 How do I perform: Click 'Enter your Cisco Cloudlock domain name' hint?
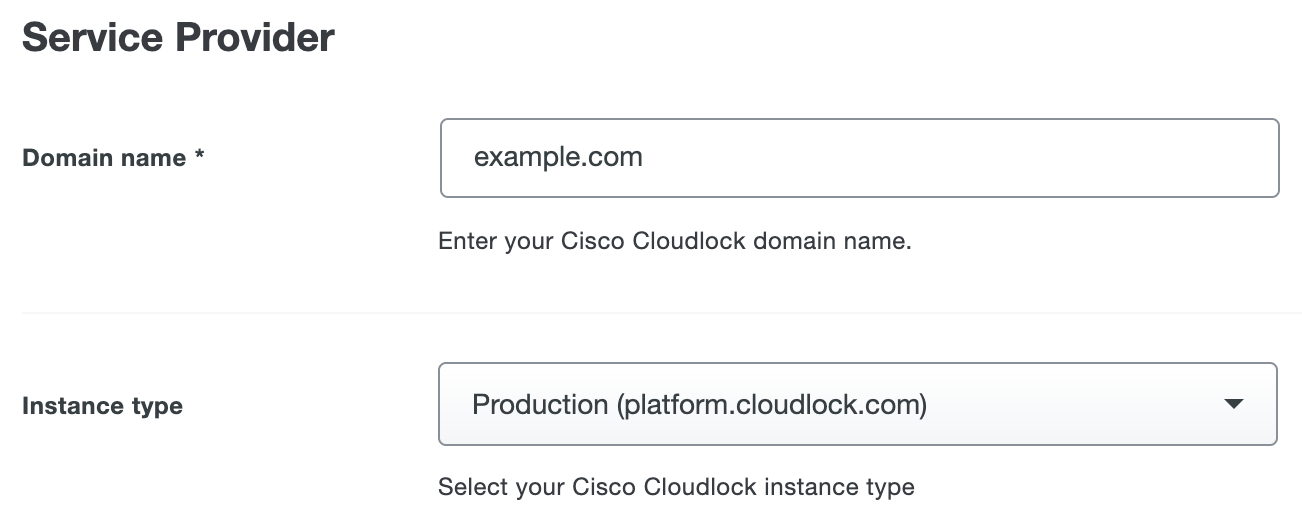674,241
